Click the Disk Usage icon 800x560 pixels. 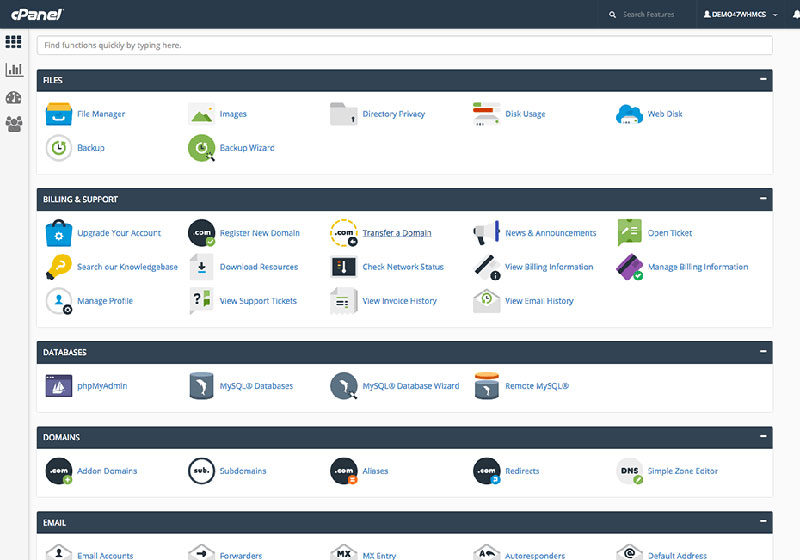coord(486,114)
